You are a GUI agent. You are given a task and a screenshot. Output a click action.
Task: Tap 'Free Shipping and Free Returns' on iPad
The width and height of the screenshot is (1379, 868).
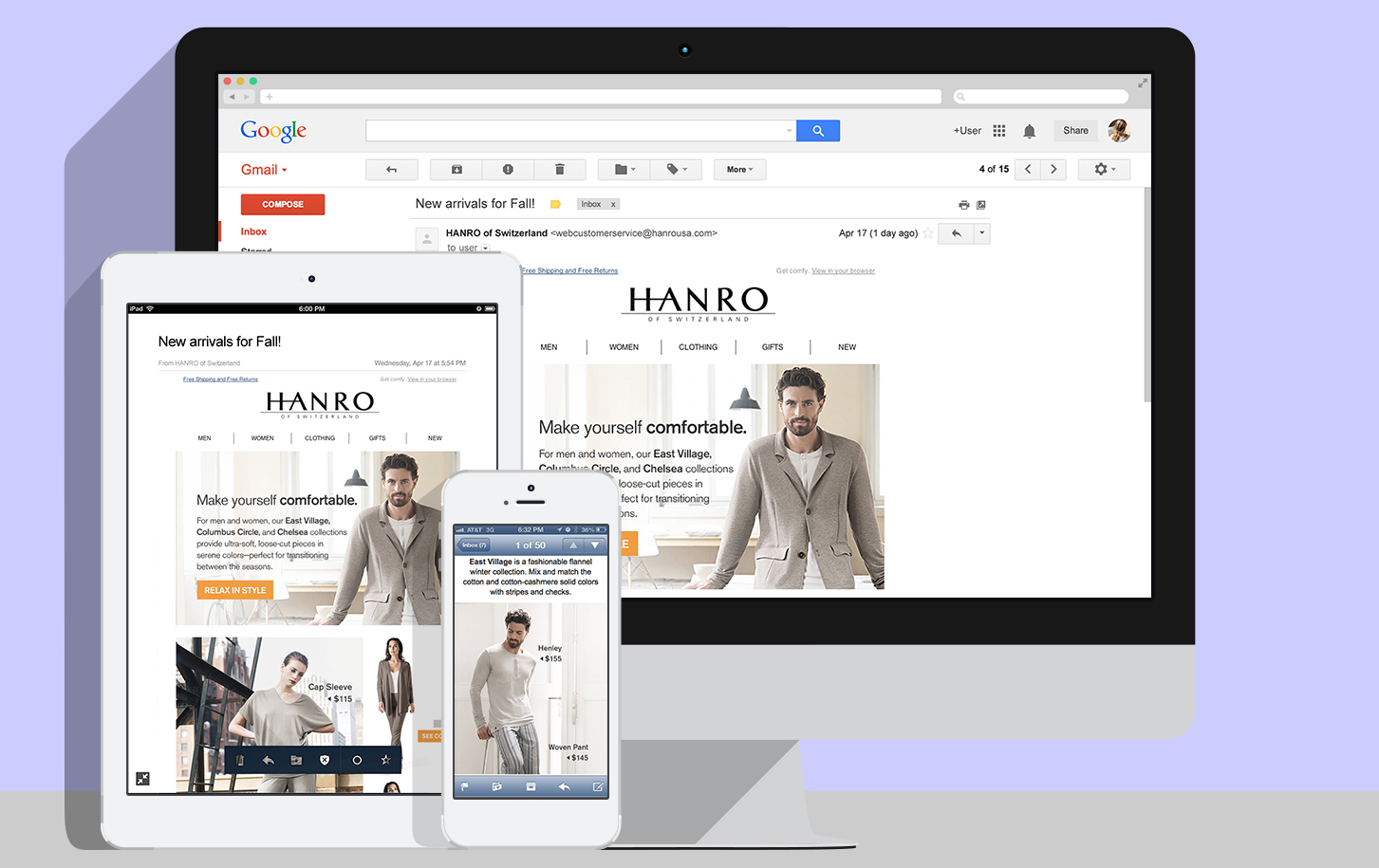click(220, 379)
